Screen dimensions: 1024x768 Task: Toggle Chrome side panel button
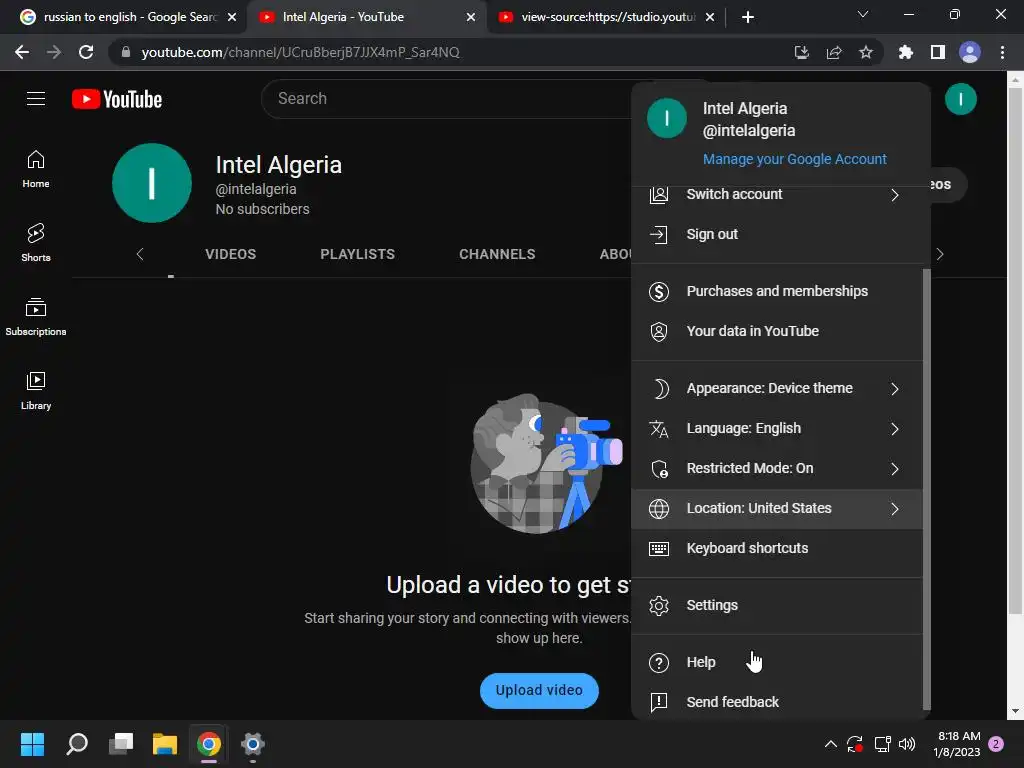(937, 52)
